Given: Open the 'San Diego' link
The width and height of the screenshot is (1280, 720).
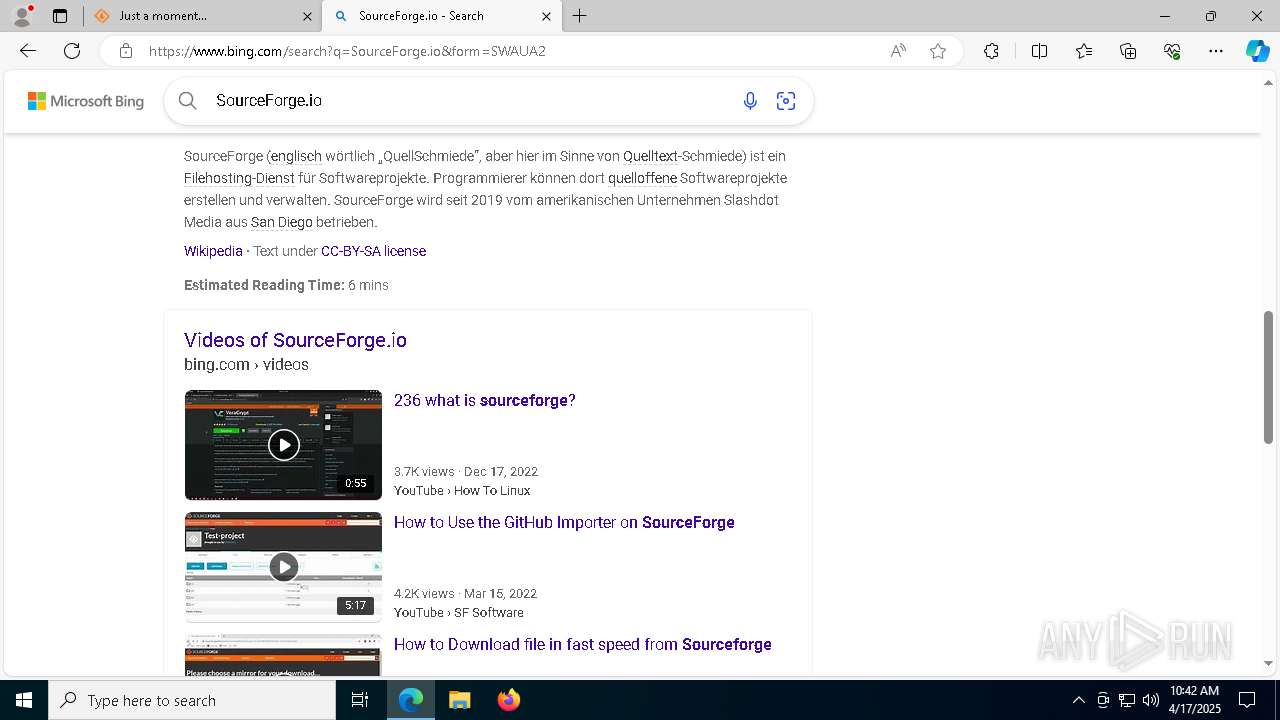Looking at the screenshot, I should tap(281, 222).
